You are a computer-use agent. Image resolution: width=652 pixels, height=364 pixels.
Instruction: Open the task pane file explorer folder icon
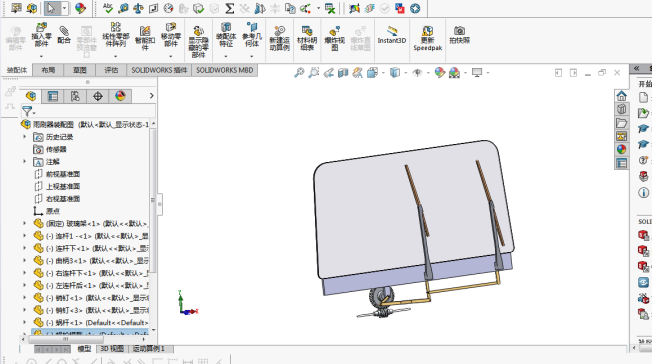click(x=621, y=123)
